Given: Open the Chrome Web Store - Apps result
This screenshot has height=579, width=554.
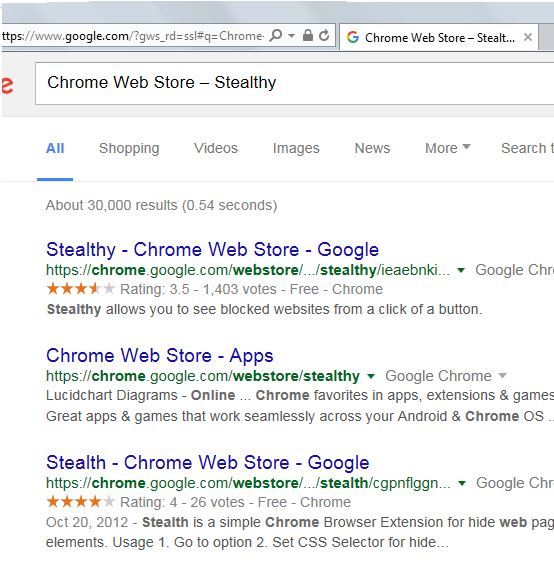Looking at the screenshot, I should pyautogui.click(x=160, y=356).
